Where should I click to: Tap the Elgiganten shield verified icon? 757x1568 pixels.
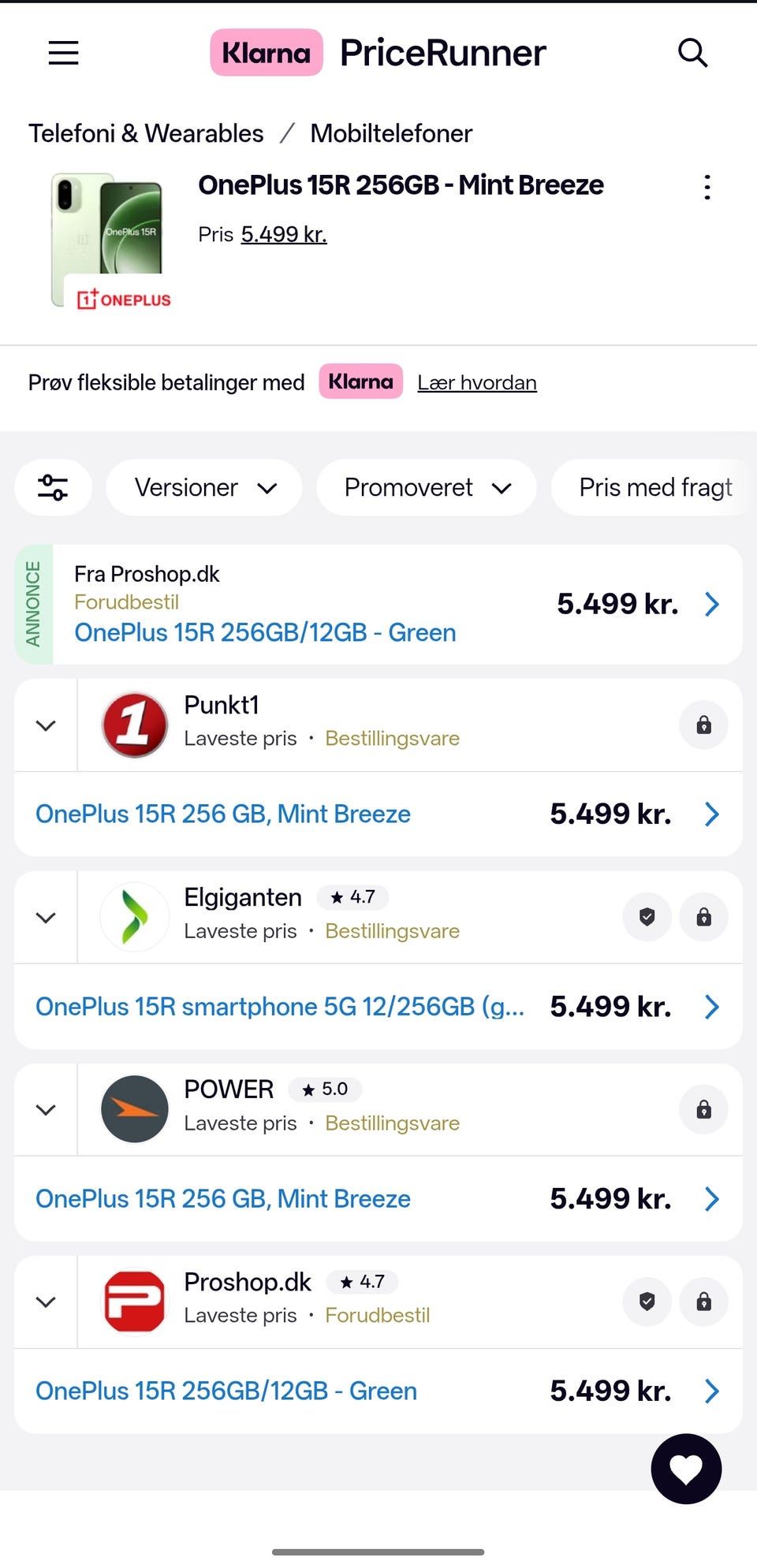647,917
